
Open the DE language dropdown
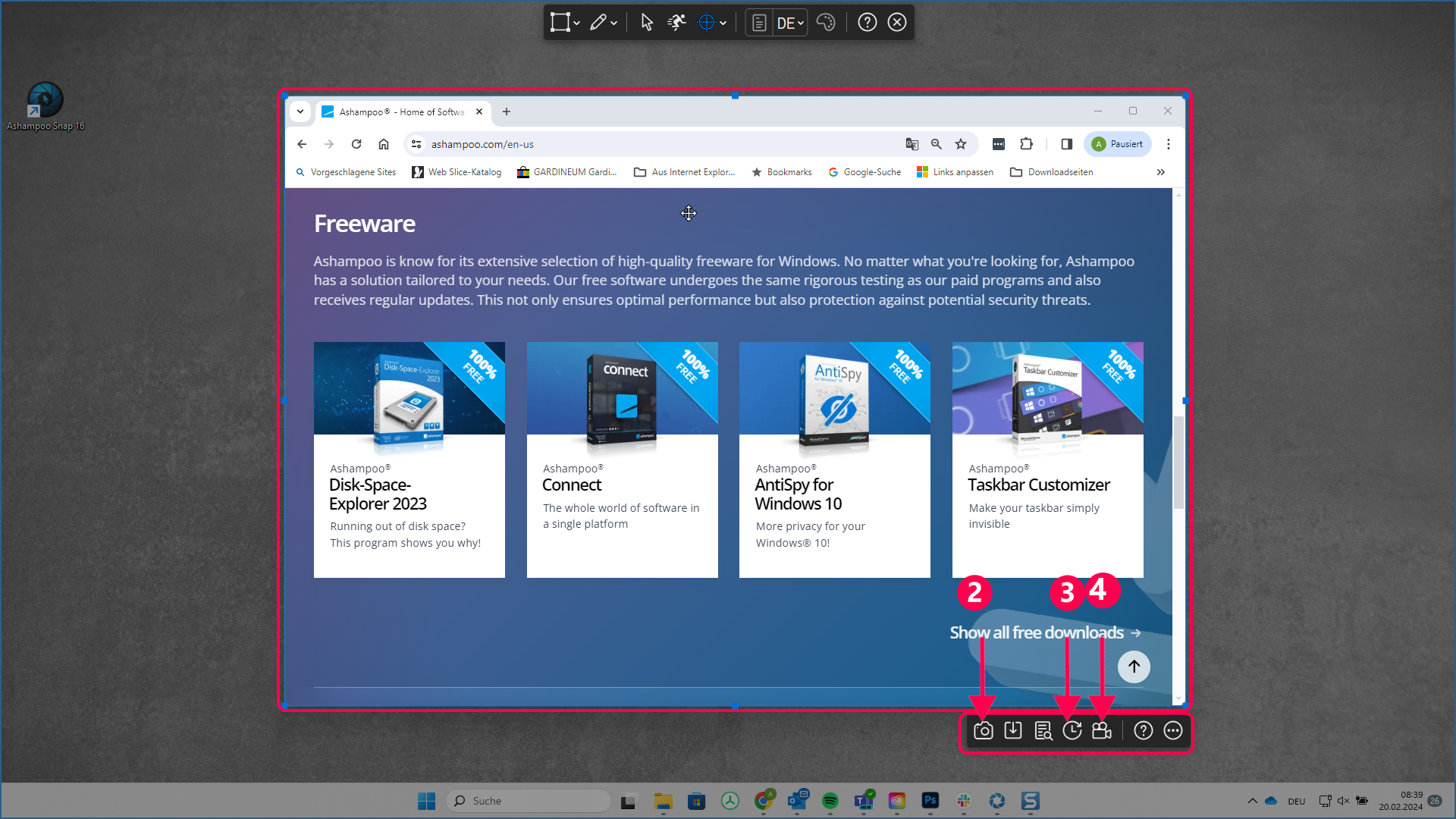pyautogui.click(x=790, y=24)
